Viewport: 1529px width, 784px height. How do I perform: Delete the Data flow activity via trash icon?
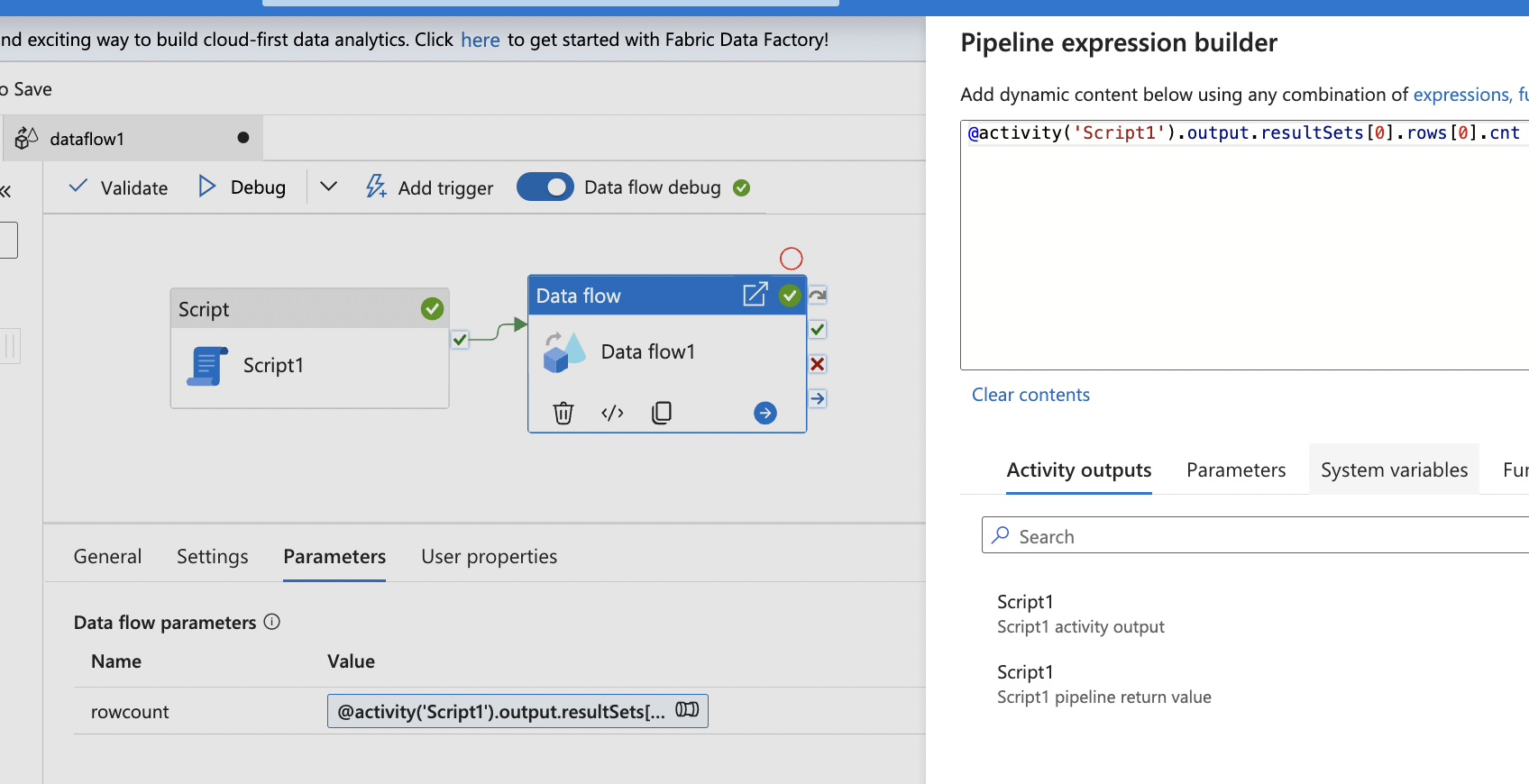tap(563, 413)
